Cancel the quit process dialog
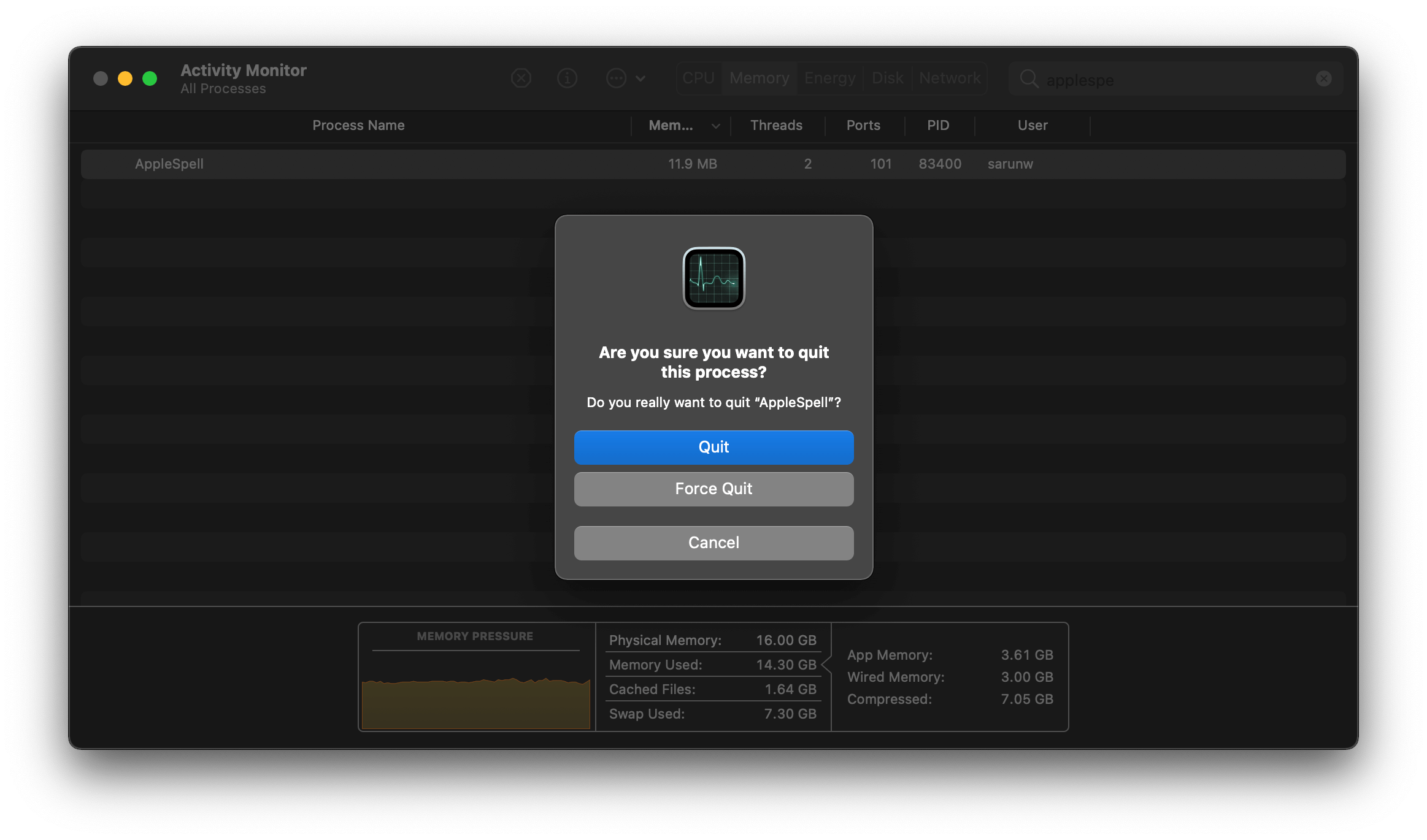The image size is (1427, 840). 713,543
